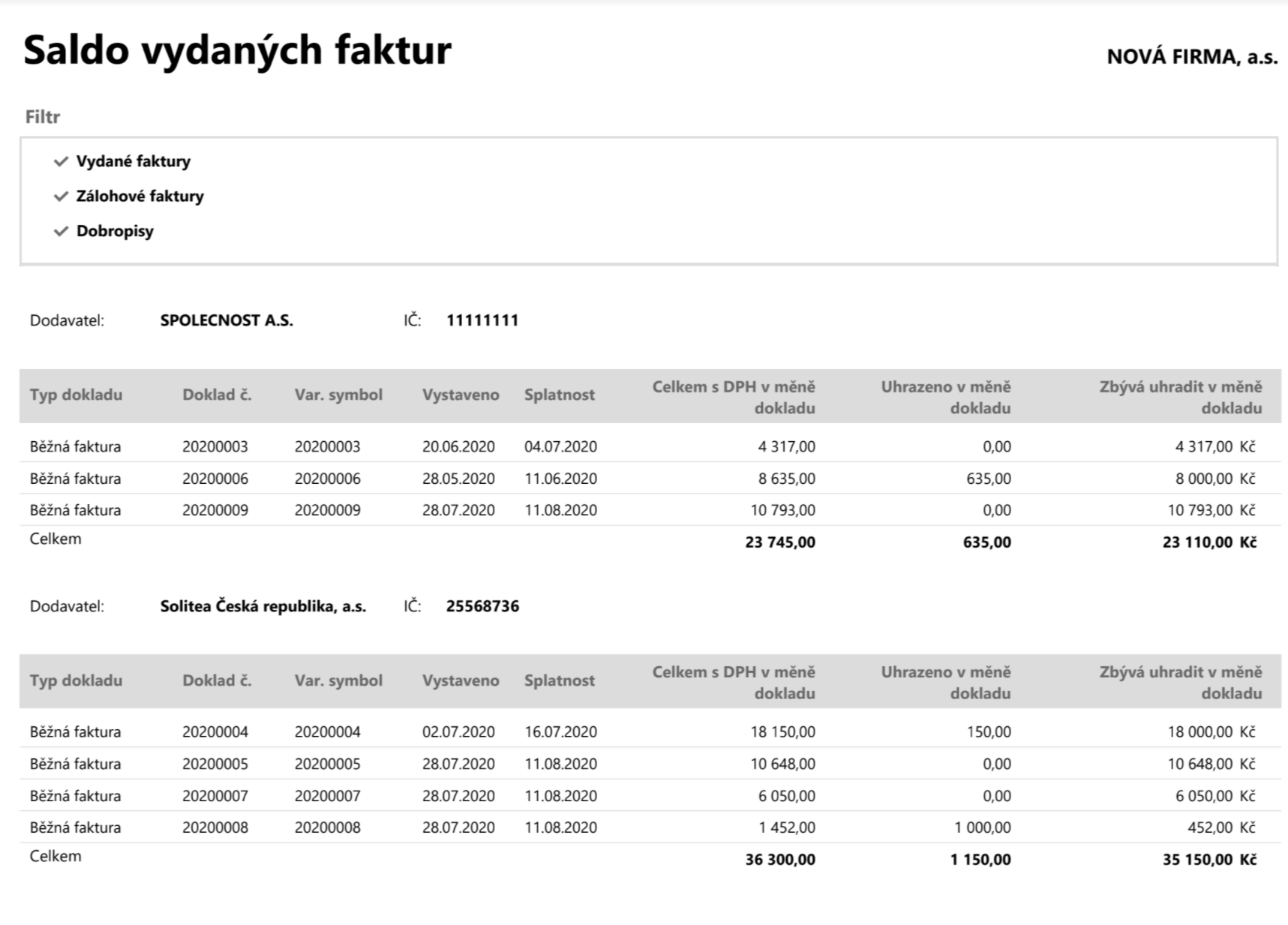
Task: Click document number 20200006
Action: [215, 479]
